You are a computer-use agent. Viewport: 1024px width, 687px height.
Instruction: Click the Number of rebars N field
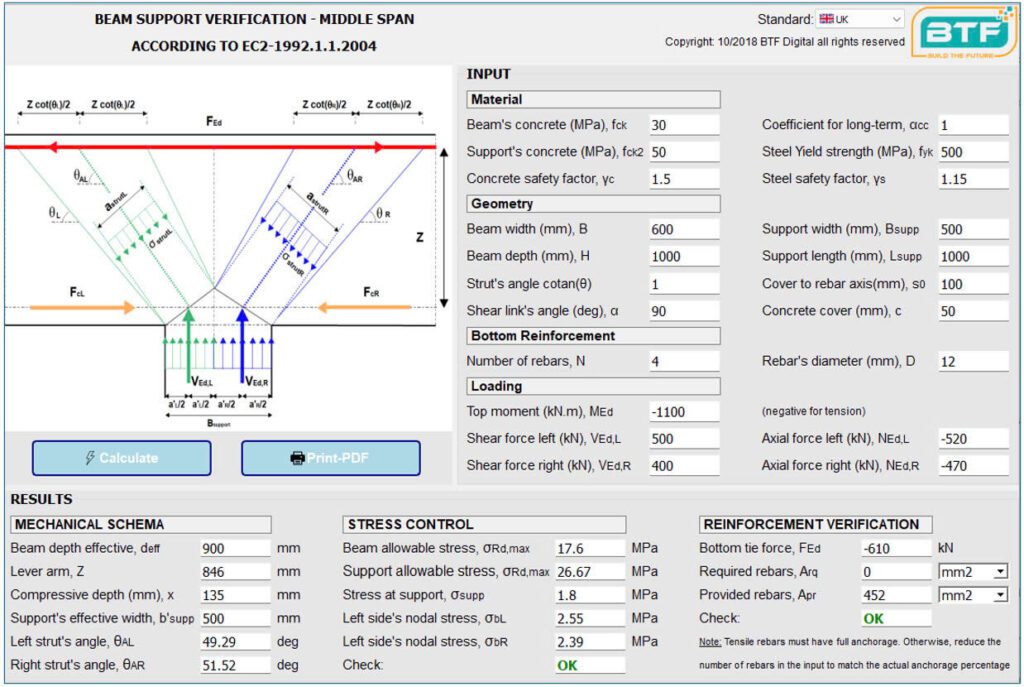pyautogui.click(x=683, y=361)
